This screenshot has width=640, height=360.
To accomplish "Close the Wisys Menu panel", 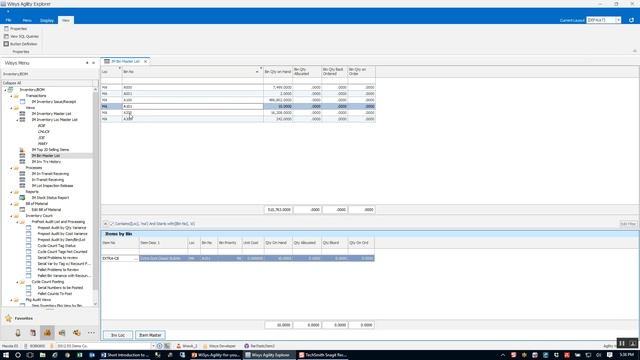I will pos(93,63).
